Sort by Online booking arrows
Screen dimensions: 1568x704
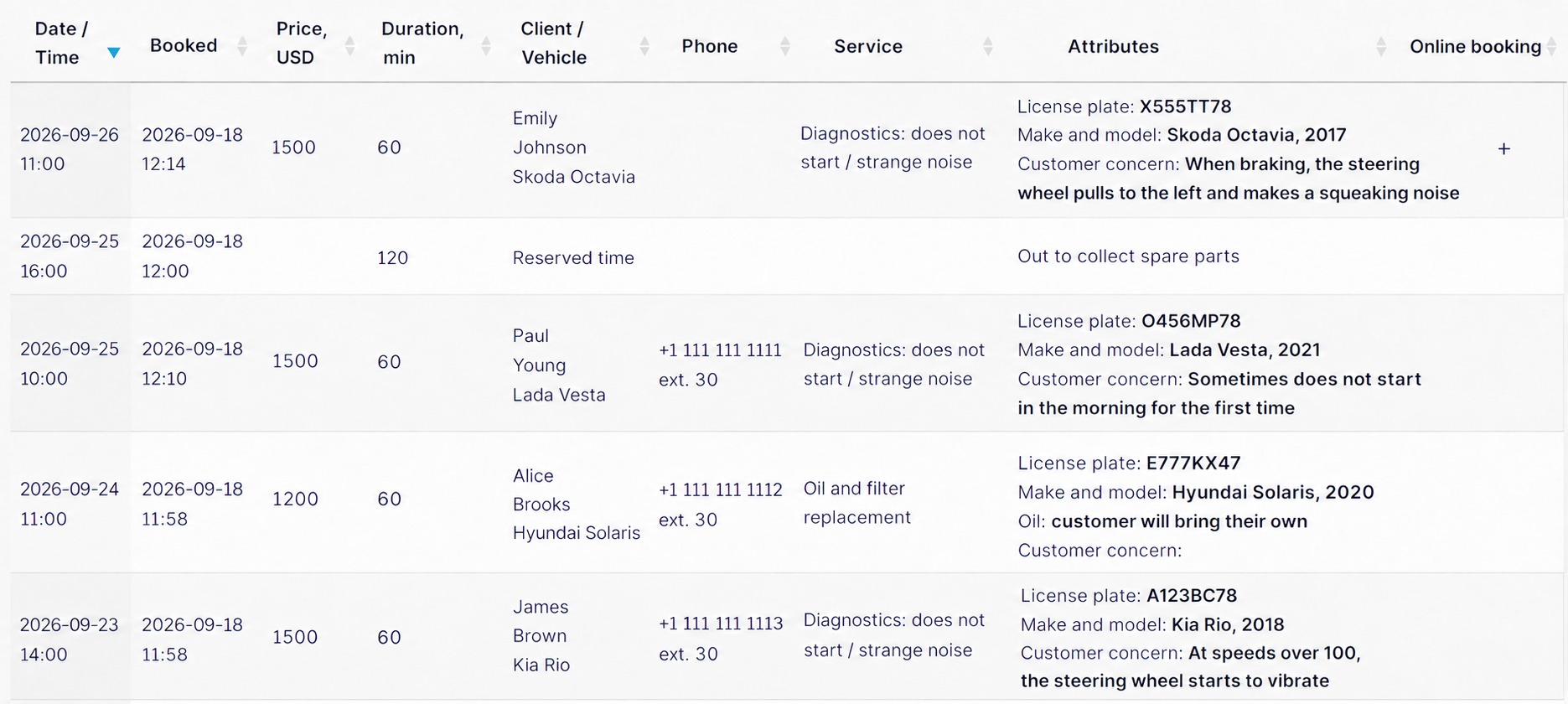tap(1552, 46)
